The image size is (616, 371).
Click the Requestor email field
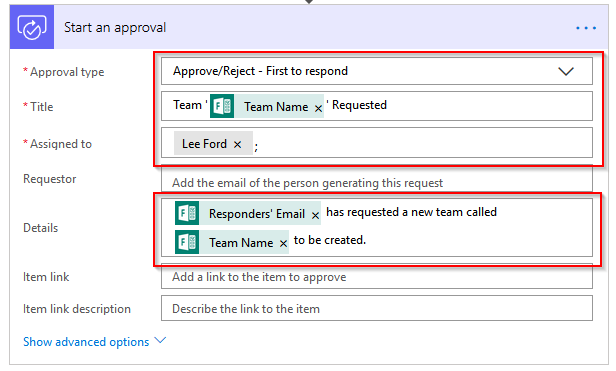point(377,180)
